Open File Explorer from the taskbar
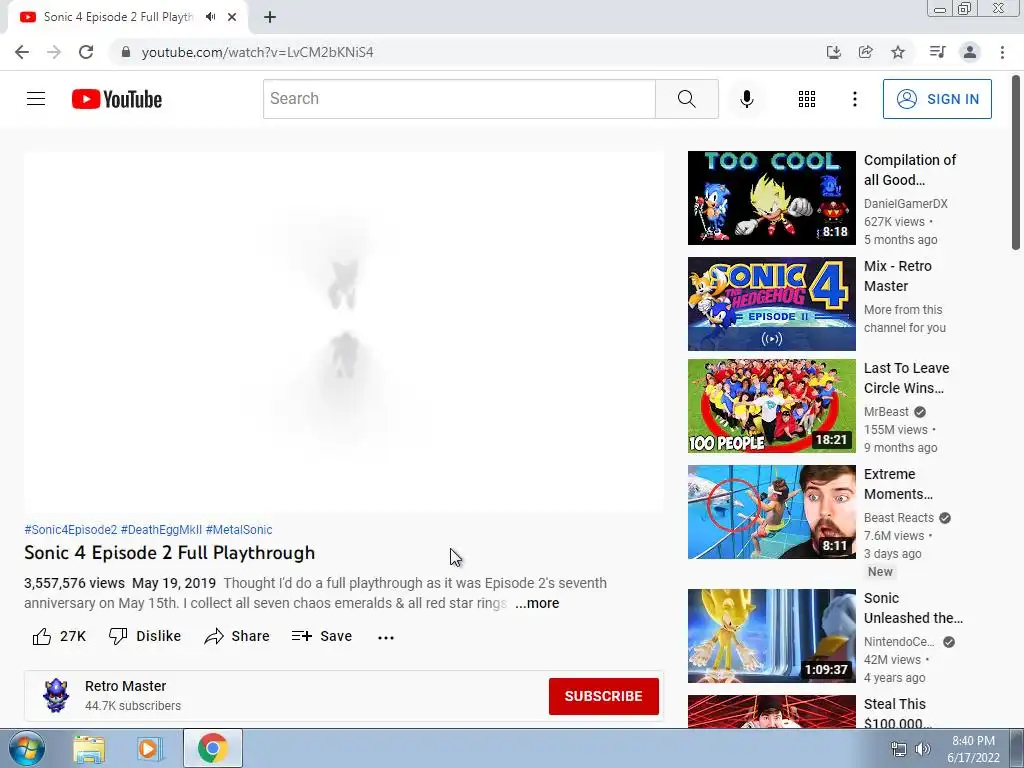1024x768 pixels. (x=89, y=748)
